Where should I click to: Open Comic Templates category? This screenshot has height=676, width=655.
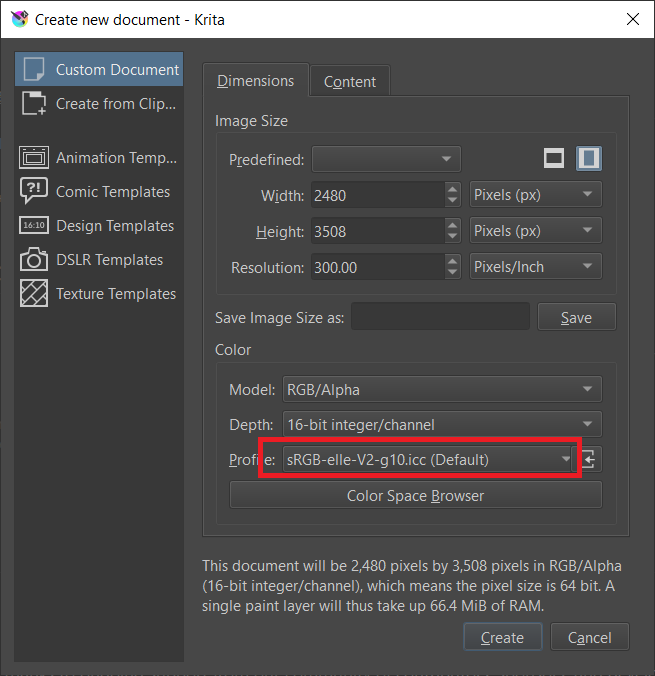click(99, 191)
